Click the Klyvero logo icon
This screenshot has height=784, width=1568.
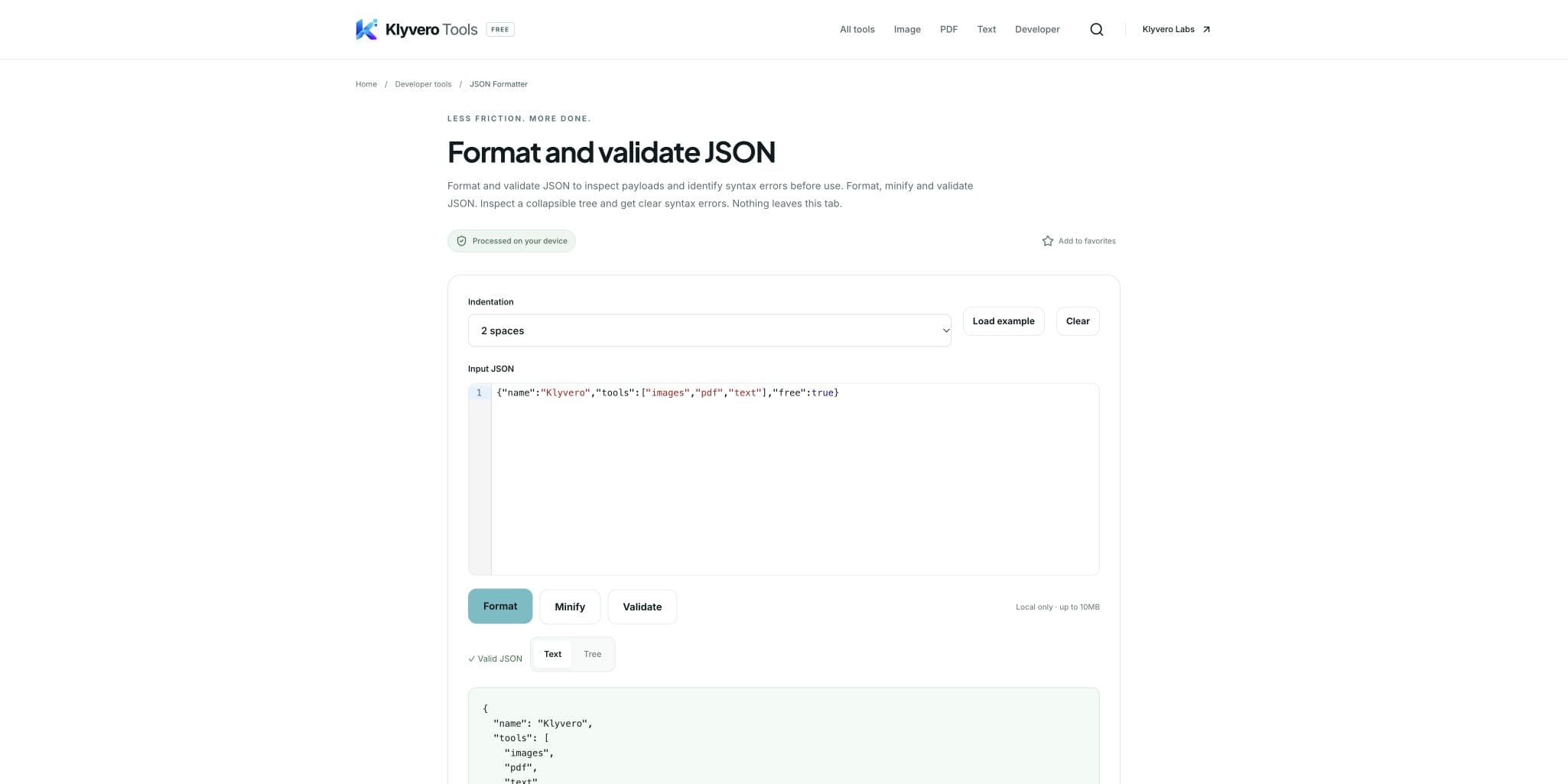click(366, 29)
